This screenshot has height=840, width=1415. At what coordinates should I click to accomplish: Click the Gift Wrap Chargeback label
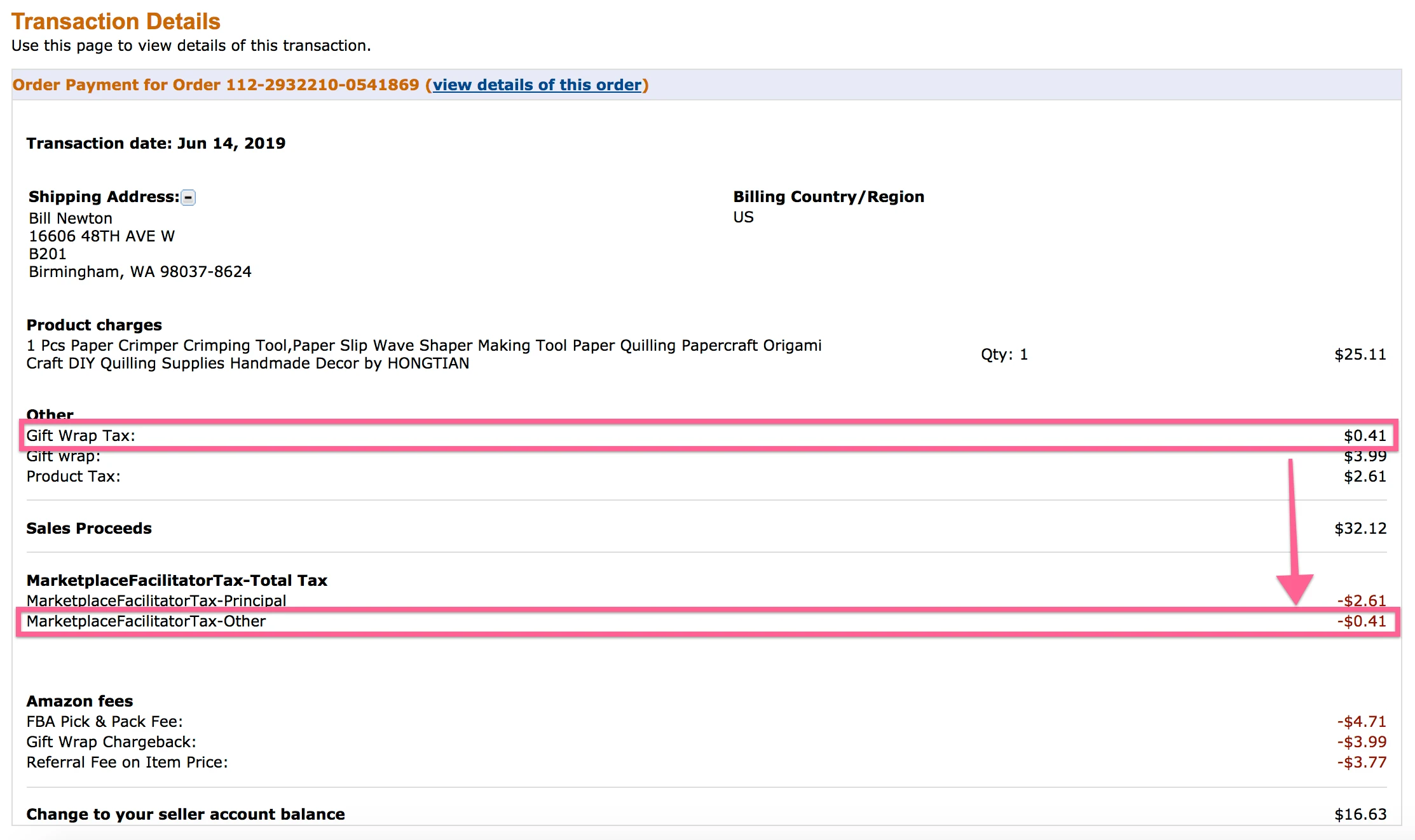[x=111, y=742]
